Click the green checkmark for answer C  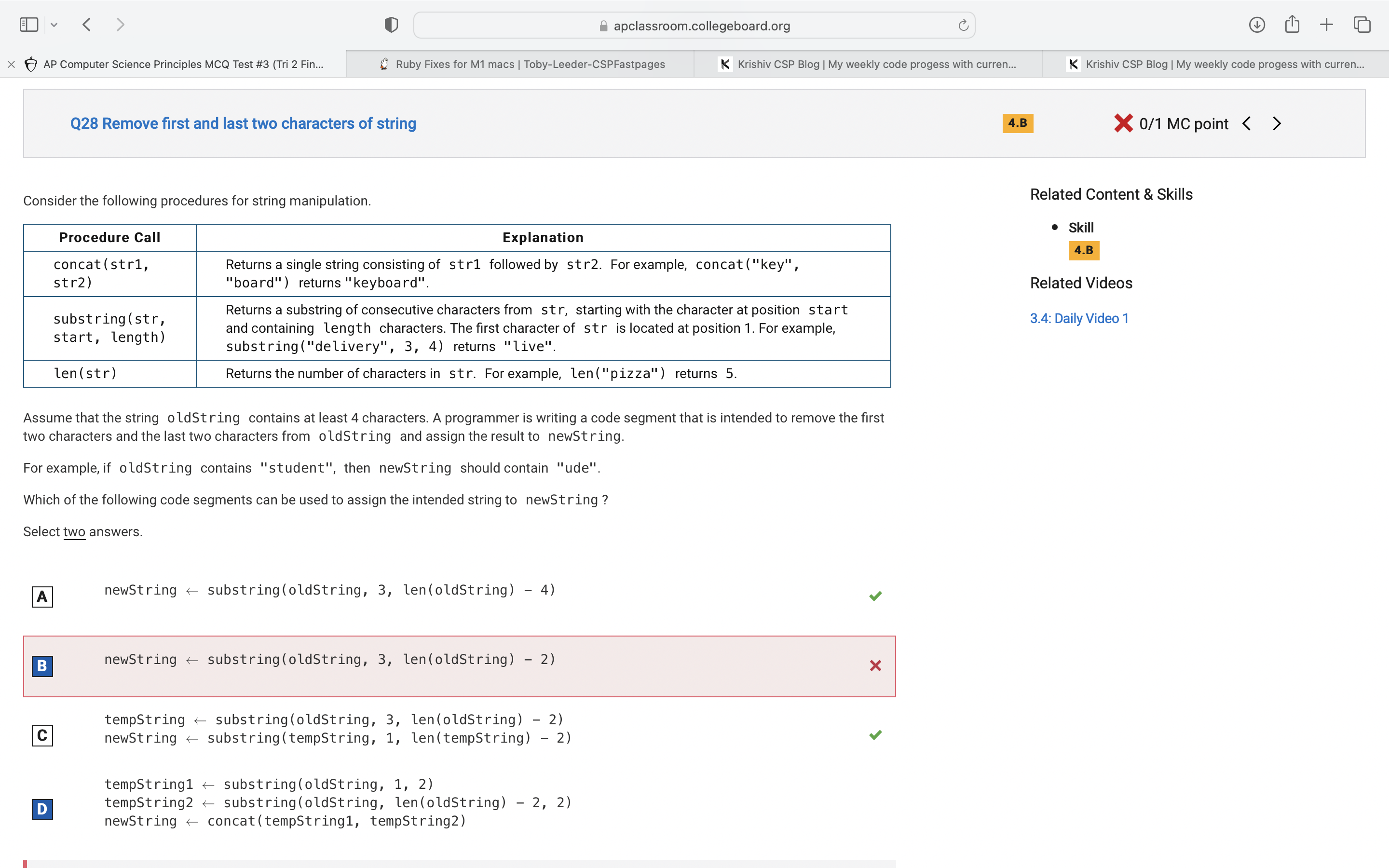coord(875,735)
